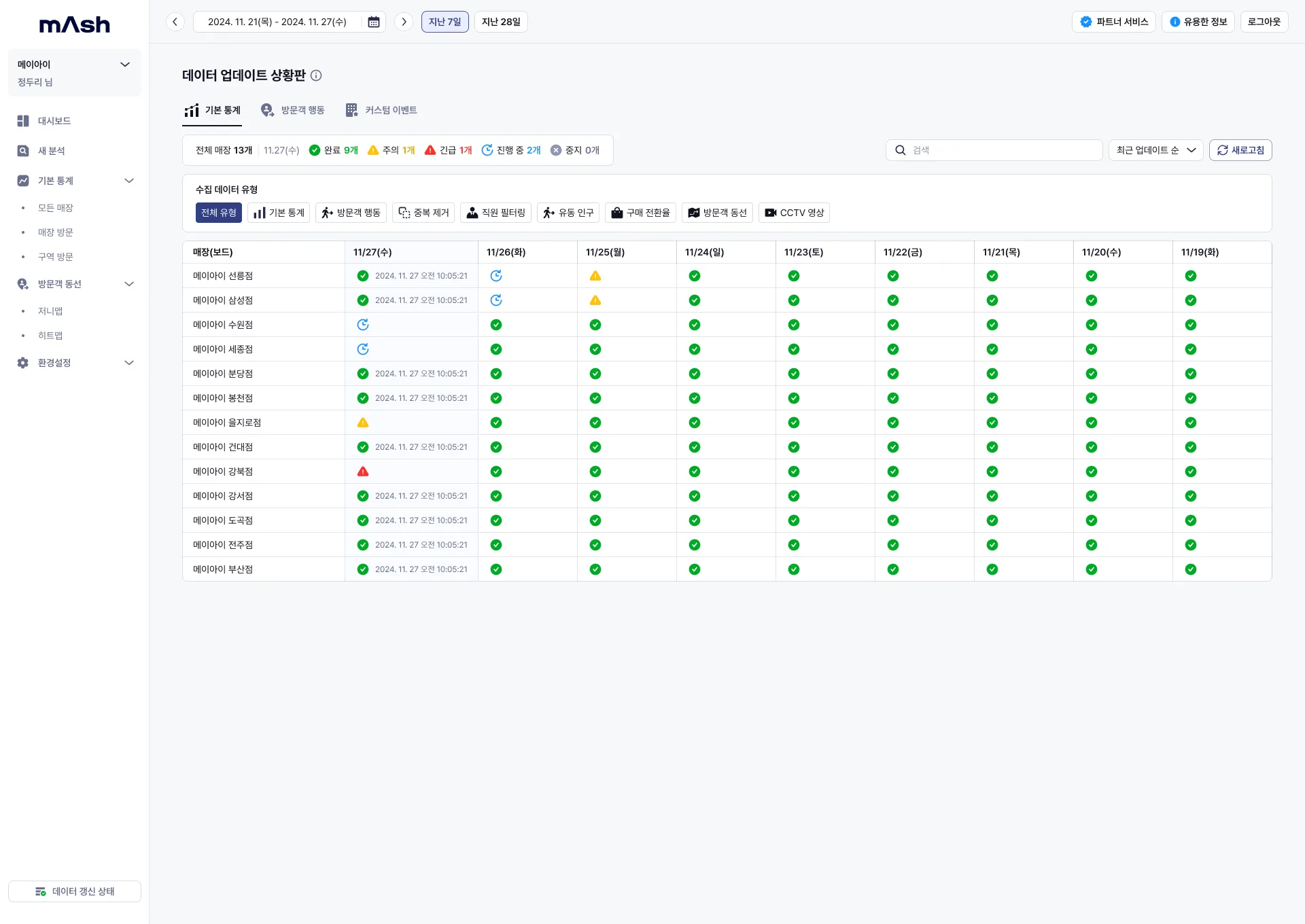This screenshot has height=924, width=1305.
Task: Click the red urgent icon for 메이아이 강북점
Action: coord(363,472)
